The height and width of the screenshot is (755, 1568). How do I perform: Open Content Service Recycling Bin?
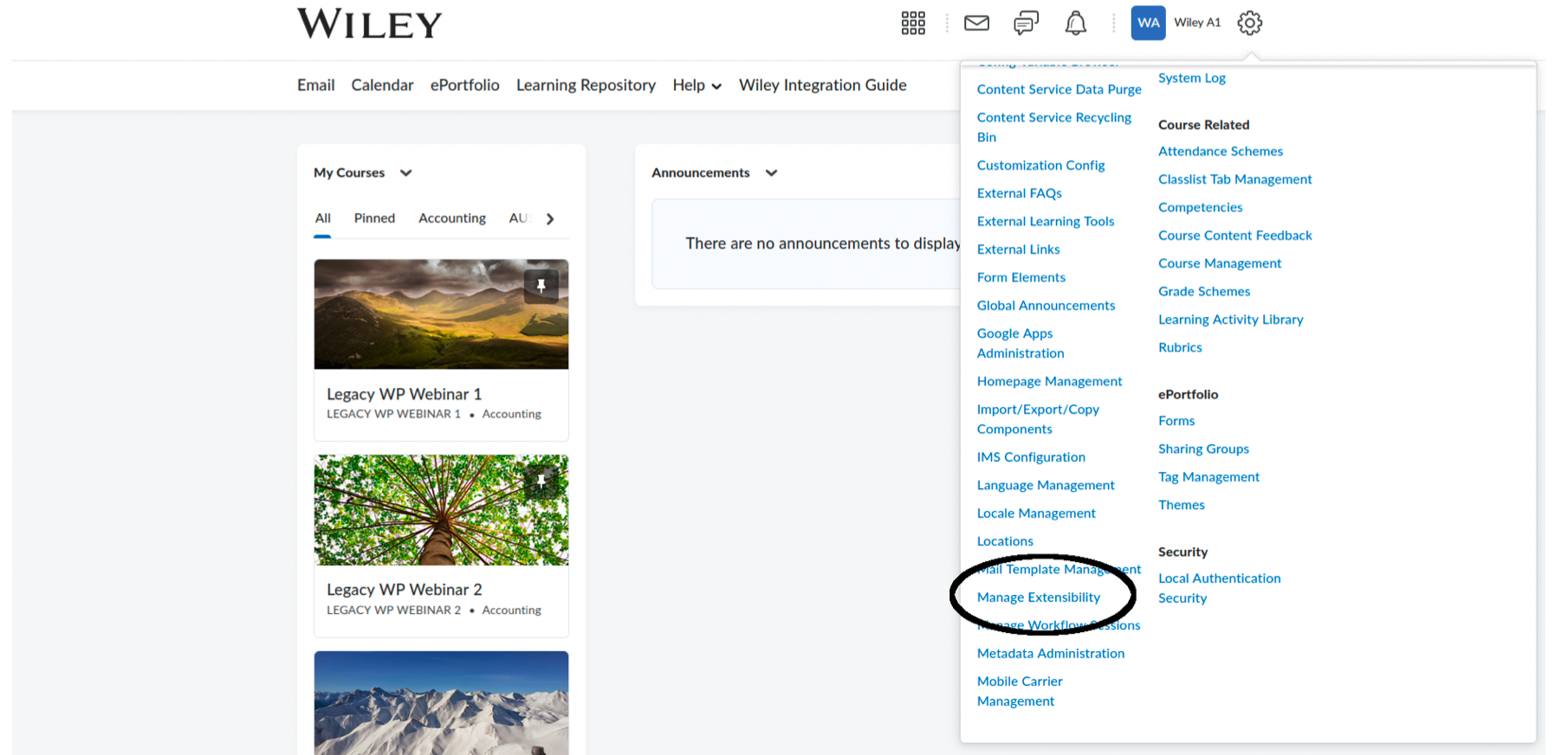coord(1054,127)
